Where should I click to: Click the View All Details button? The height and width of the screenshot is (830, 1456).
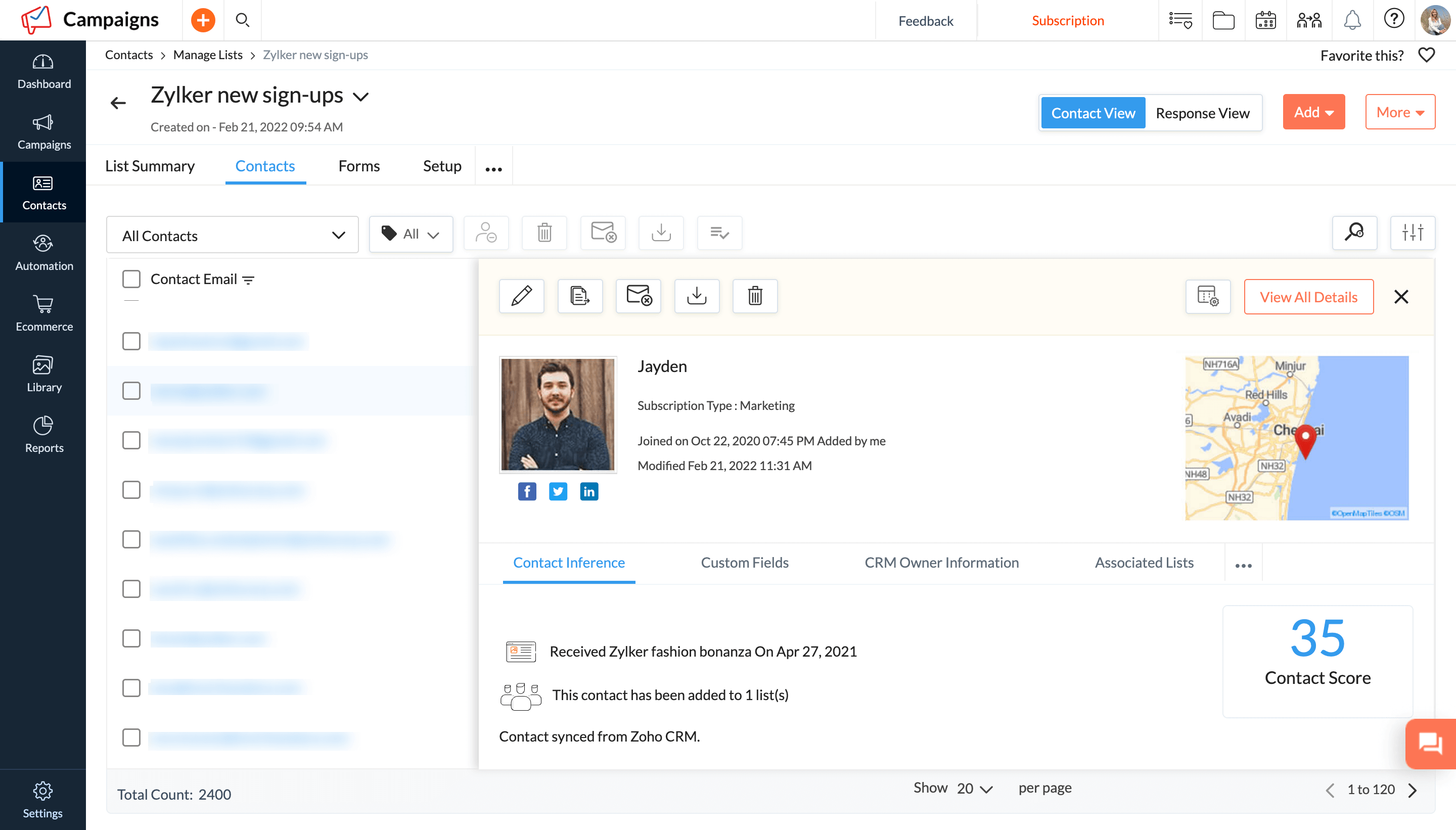[1308, 297]
